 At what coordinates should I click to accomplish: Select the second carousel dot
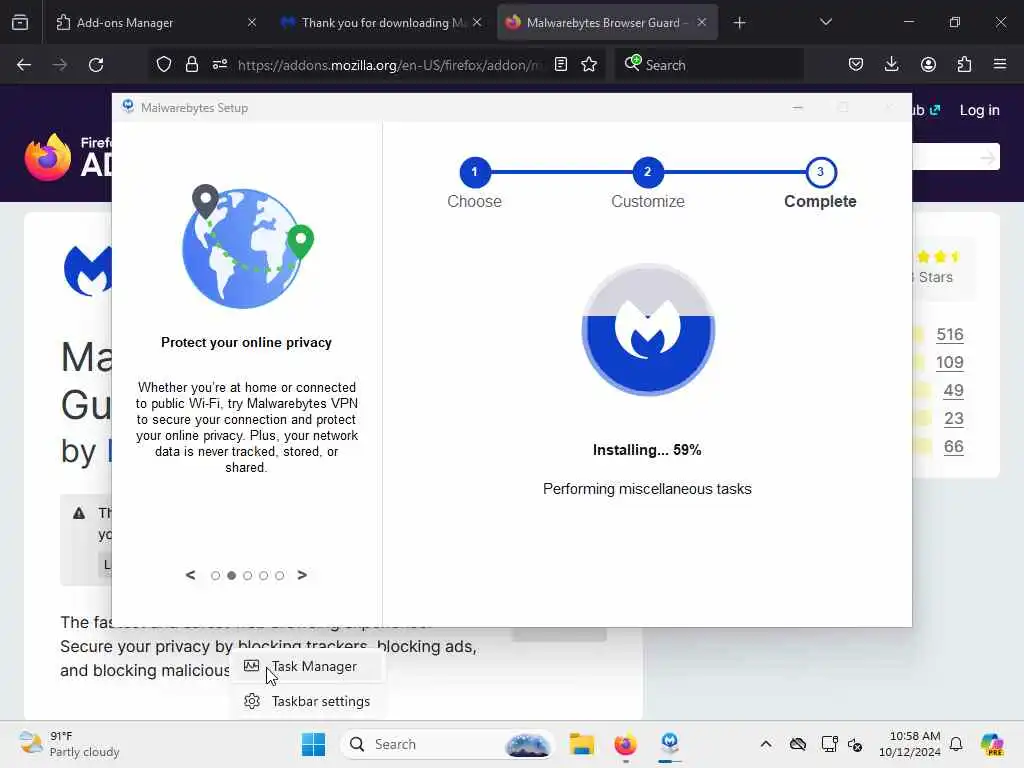pyautogui.click(x=231, y=576)
